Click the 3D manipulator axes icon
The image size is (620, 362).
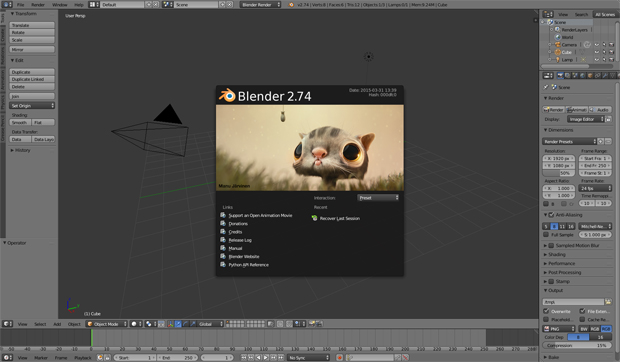[170, 324]
